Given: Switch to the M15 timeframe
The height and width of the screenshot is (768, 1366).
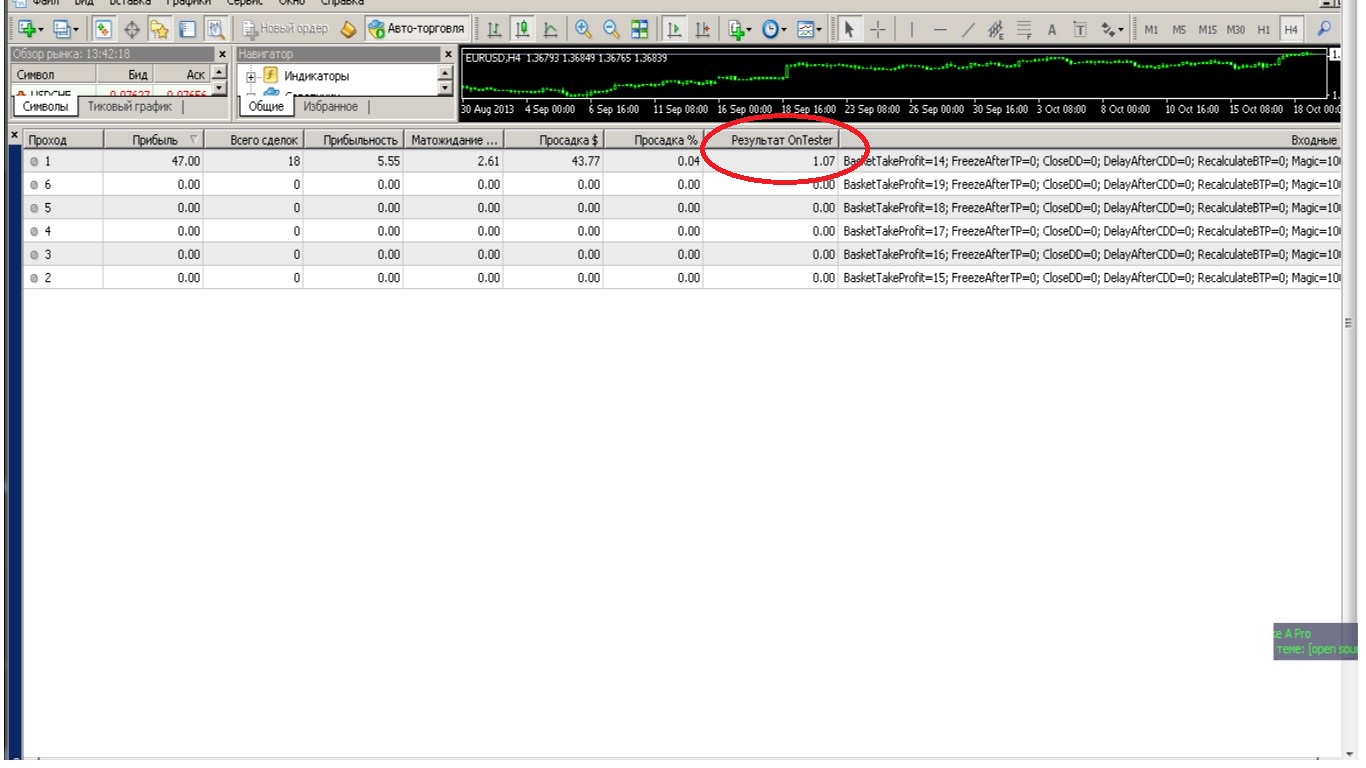Looking at the screenshot, I should coord(1207,29).
